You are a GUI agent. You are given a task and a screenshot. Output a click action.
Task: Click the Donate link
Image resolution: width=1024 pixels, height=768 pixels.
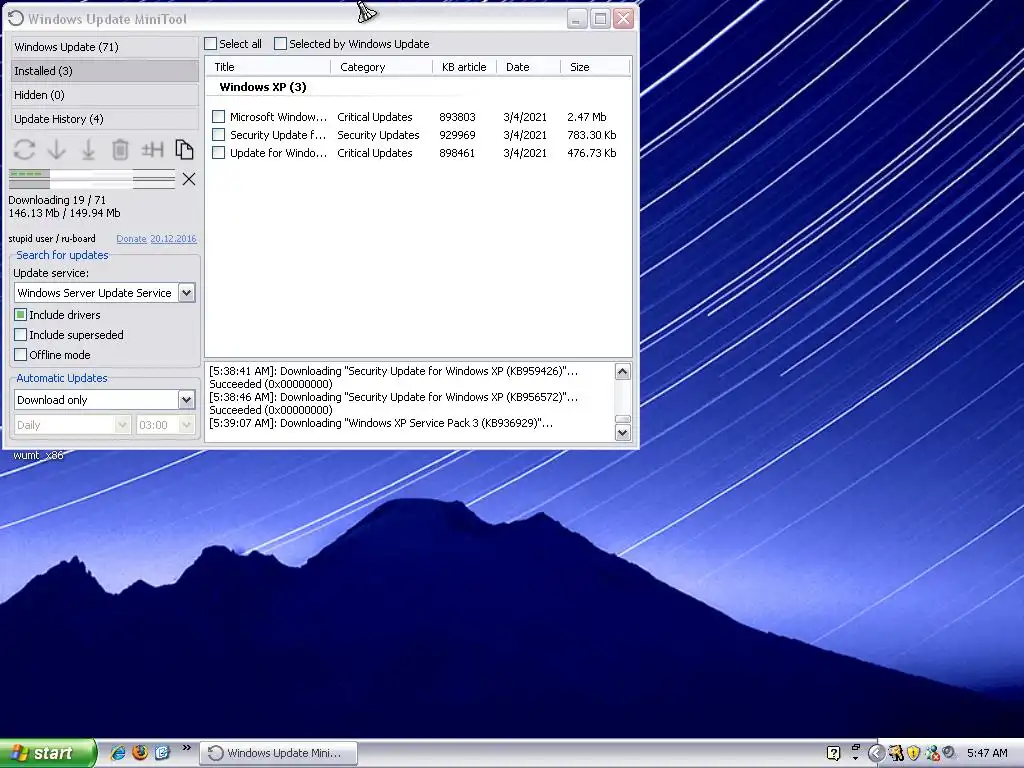click(x=131, y=239)
